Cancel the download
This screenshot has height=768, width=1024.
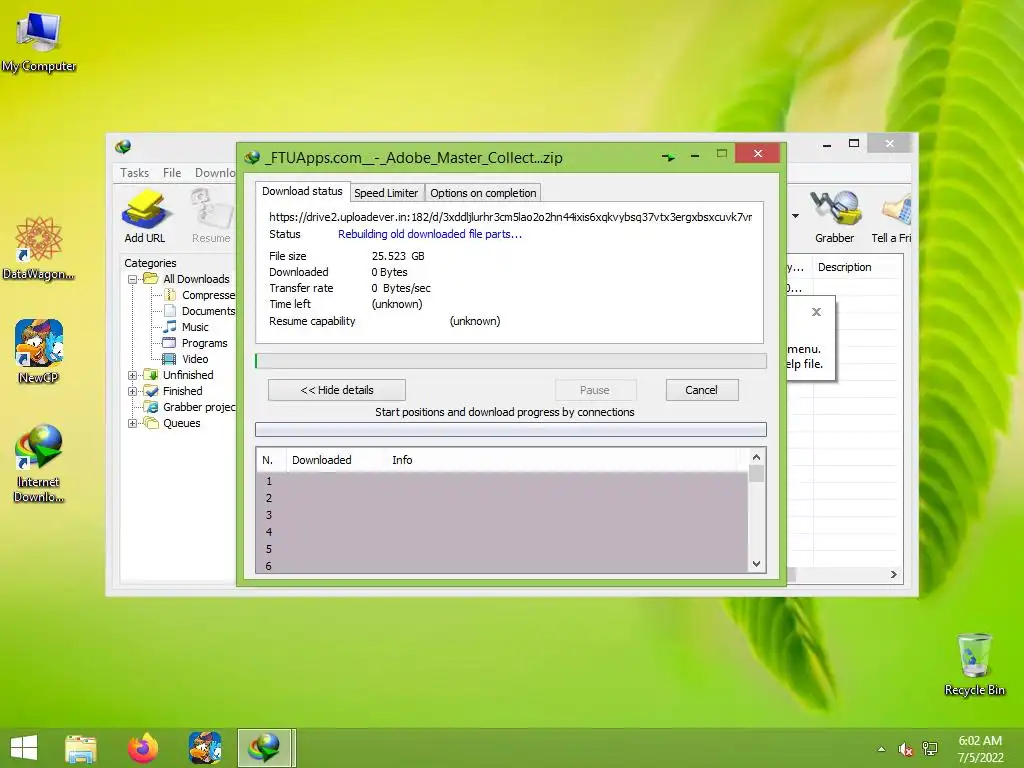coord(701,390)
